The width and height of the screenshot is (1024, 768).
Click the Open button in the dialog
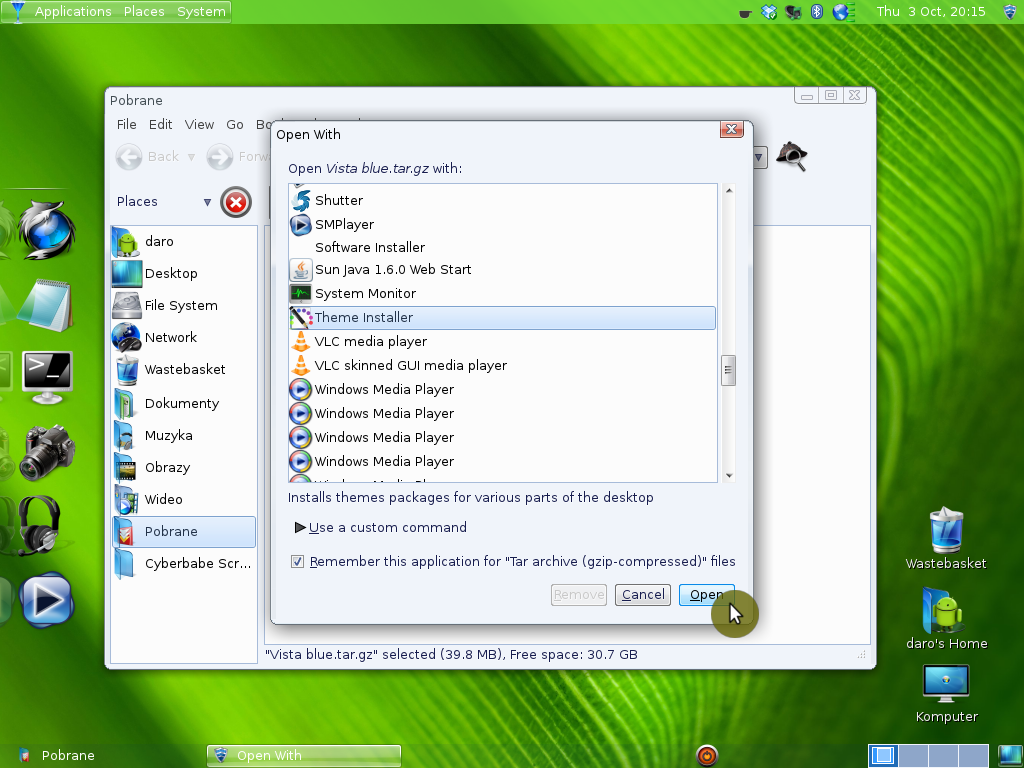(706, 595)
